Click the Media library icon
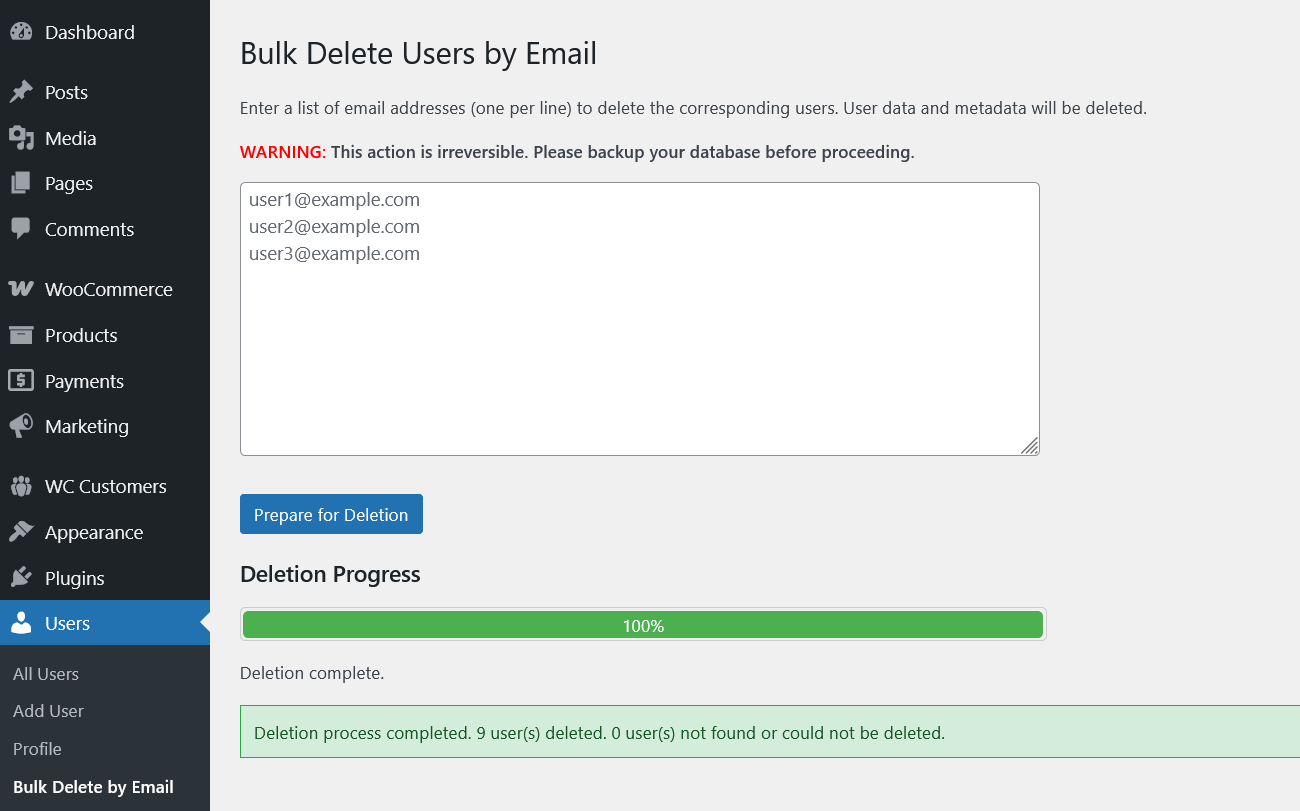The image size is (1300, 811). click(x=21, y=138)
